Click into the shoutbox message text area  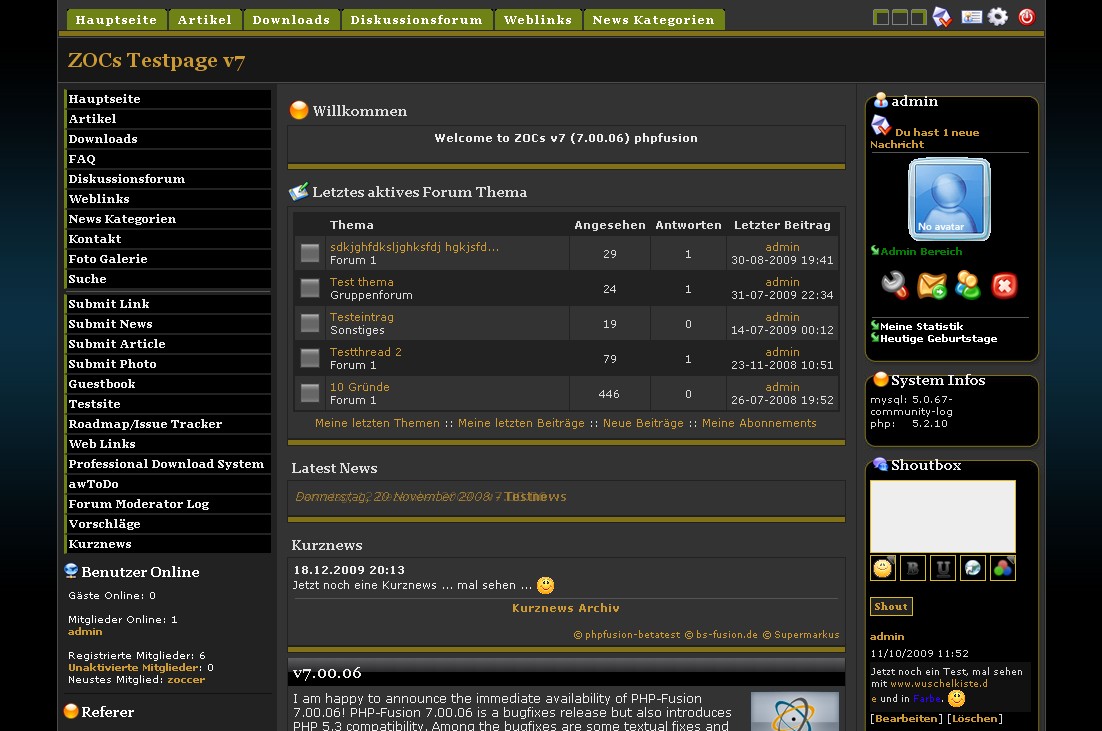[942, 516]
